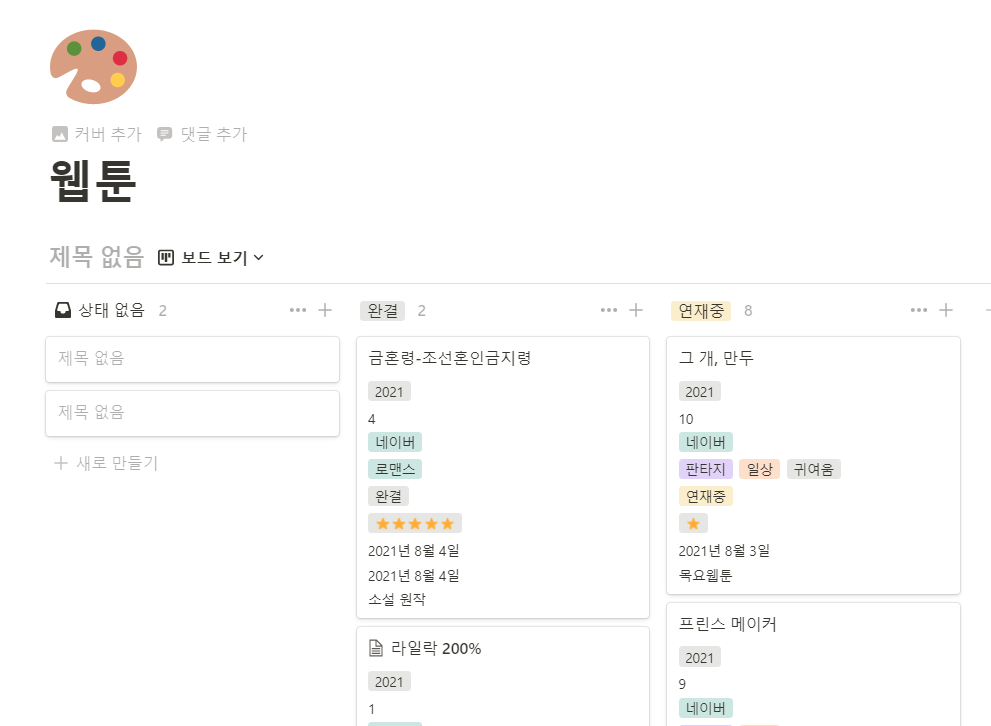This screenshot has width=991, height=726.
Task: Click the 연재중 column count 8
Action: tap(748, 311)
